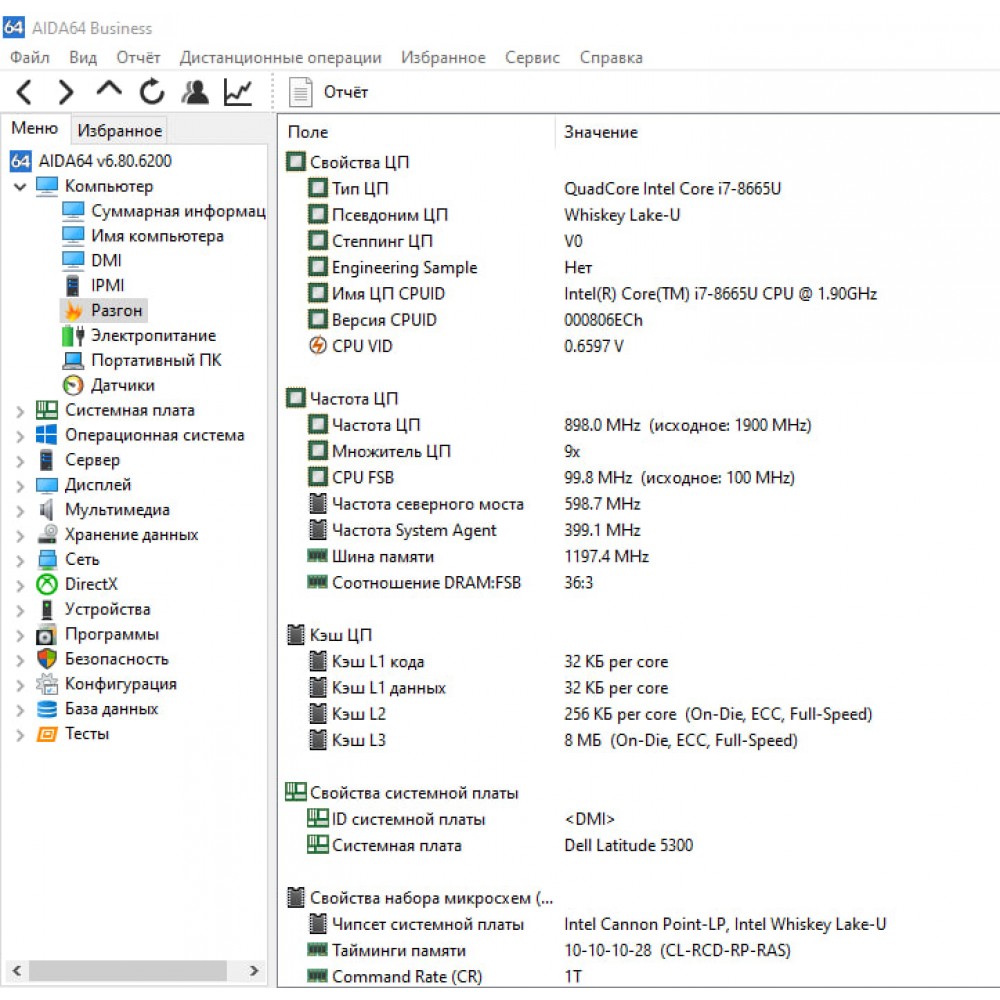Image resolution: width=1000 pixels, height=1000 pixels.
Task: Click the Безопасность shield icon
Action: click(47, 659)
